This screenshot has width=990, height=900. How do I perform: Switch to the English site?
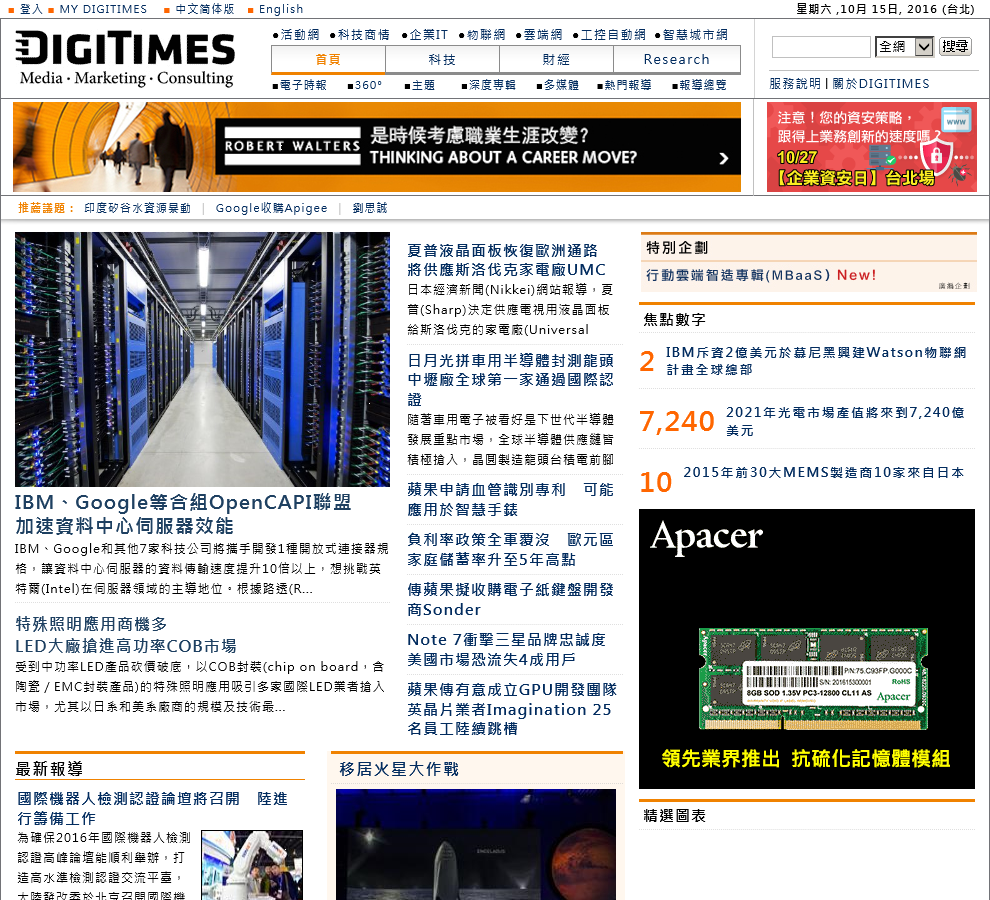281,9
